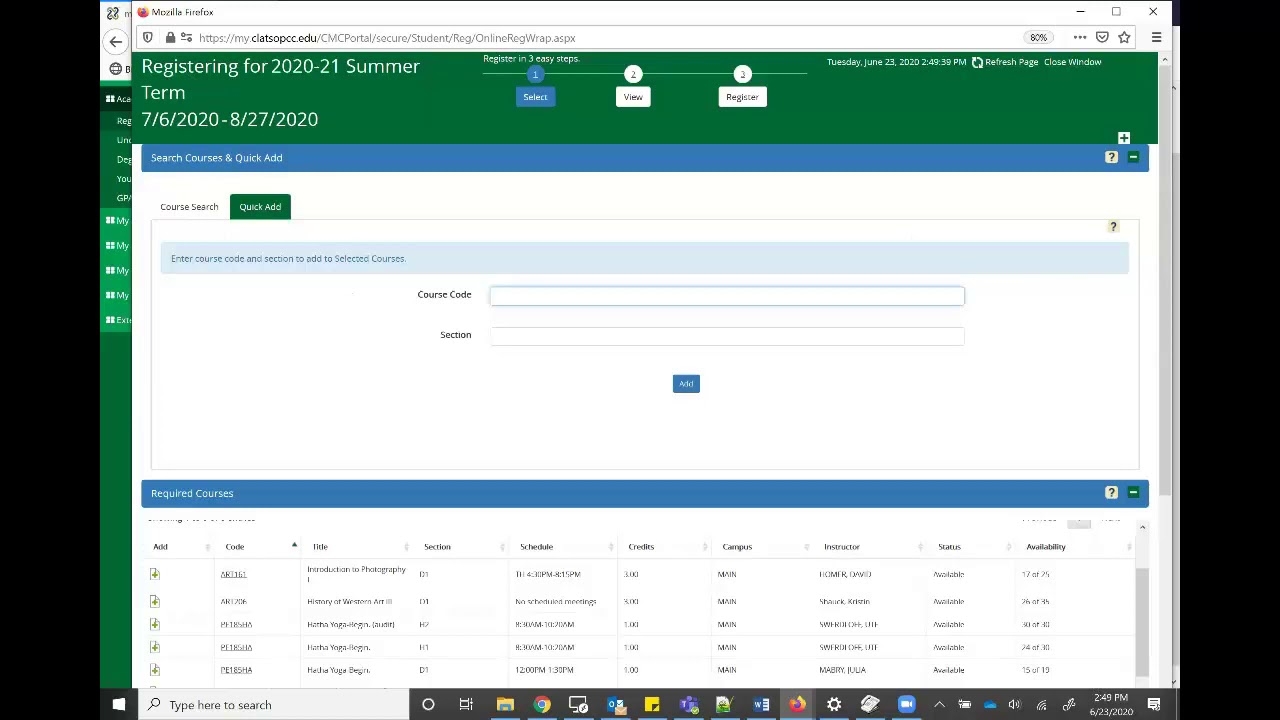Click the Add button below the Section field

pos(686,383)
